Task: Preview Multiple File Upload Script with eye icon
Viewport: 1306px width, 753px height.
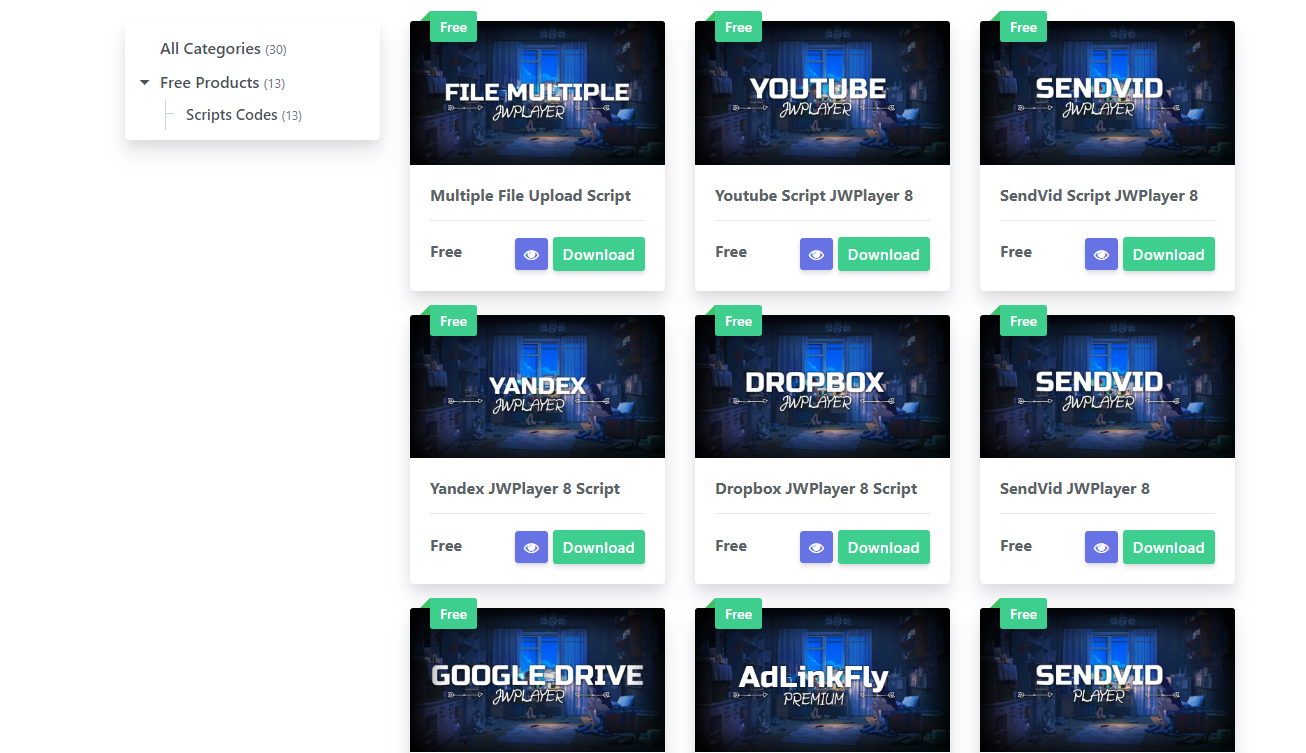Action: tap(531, 254)
